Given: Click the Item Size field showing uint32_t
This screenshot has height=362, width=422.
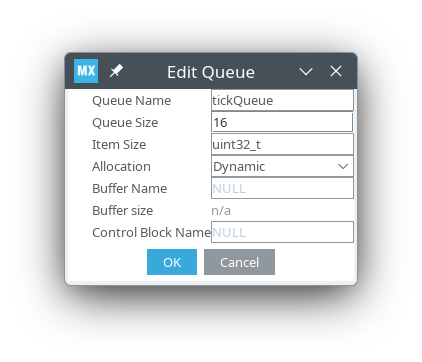Looking at the screenshot, I should pyautogui.click(x=282, y=144).
